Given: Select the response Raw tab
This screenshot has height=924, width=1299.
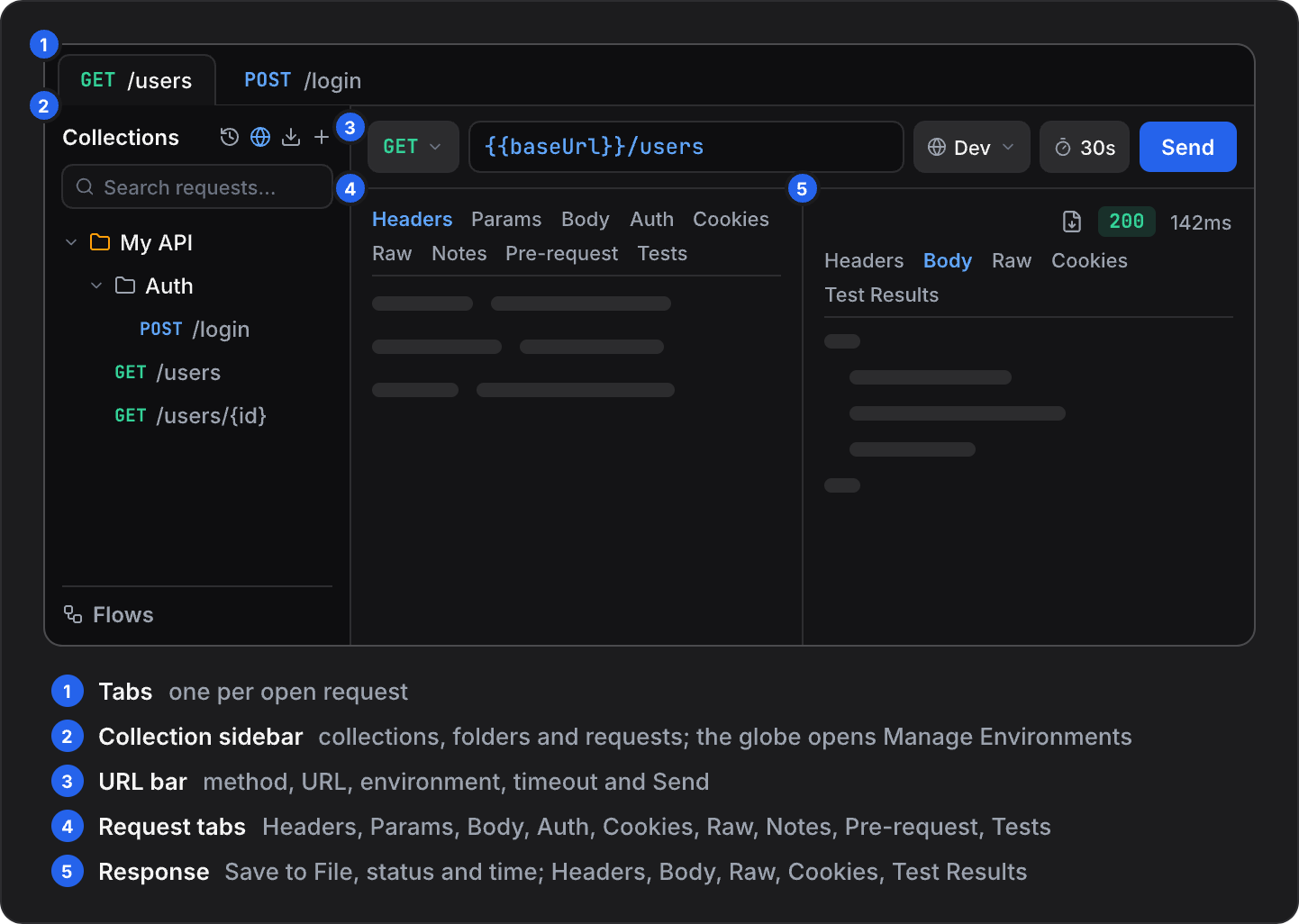Looking at the screenshot, I should click(x=1012, y=260).
